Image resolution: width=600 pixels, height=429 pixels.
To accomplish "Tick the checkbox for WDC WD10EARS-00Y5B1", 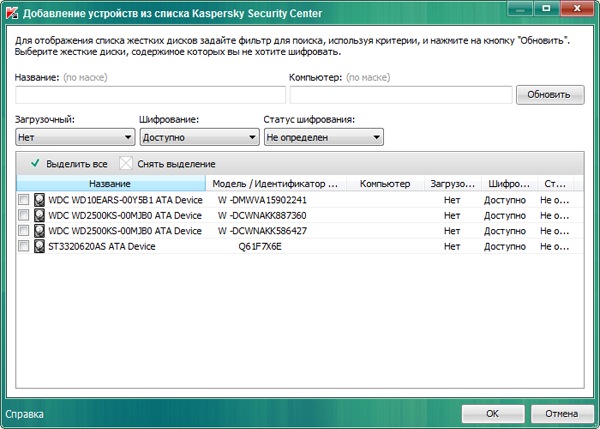I will (x=23, y=200).
